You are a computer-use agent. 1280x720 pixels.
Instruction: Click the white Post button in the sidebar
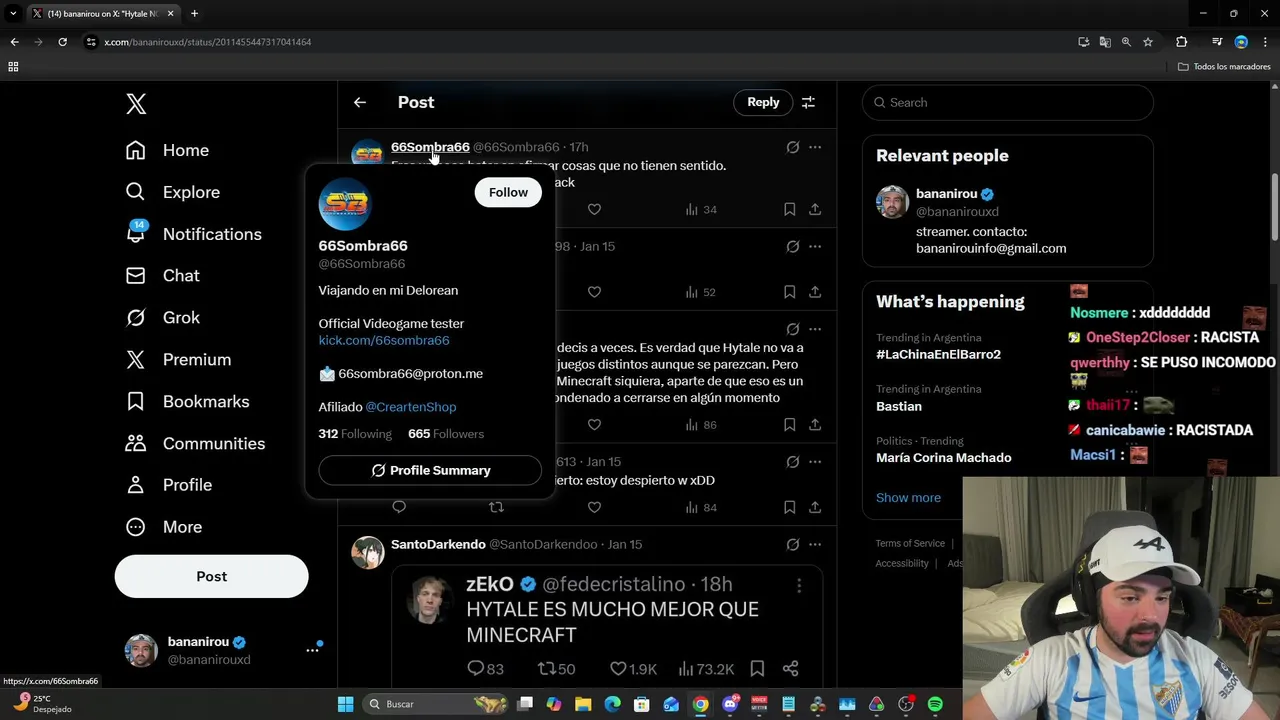pos(211,576)
